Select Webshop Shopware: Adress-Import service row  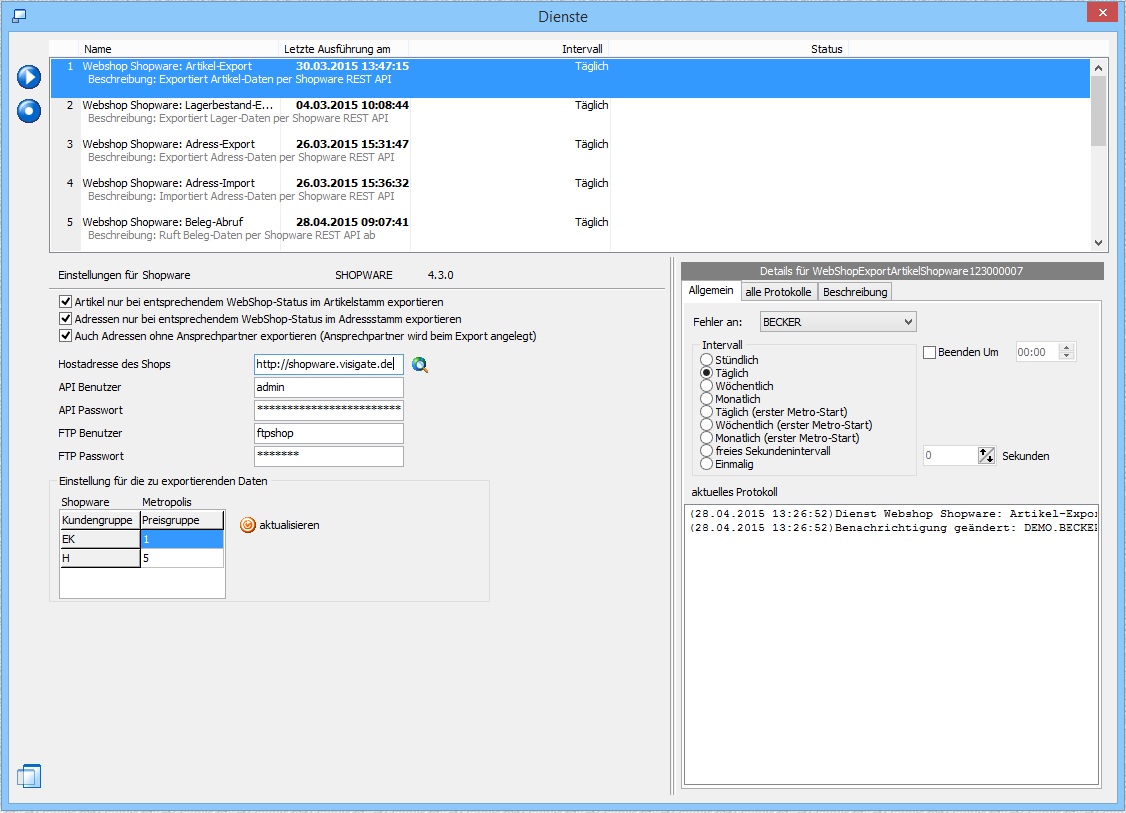click(168, 183)
